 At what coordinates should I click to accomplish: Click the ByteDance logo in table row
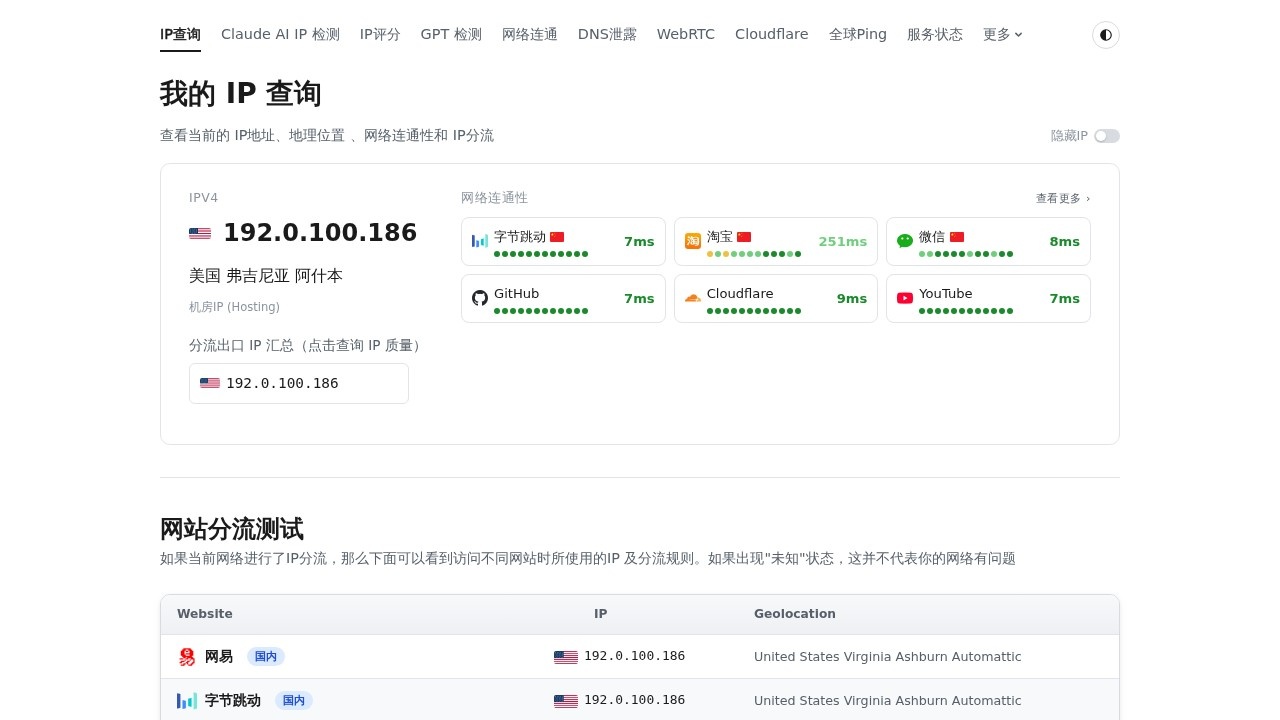[x=187, y=701]
